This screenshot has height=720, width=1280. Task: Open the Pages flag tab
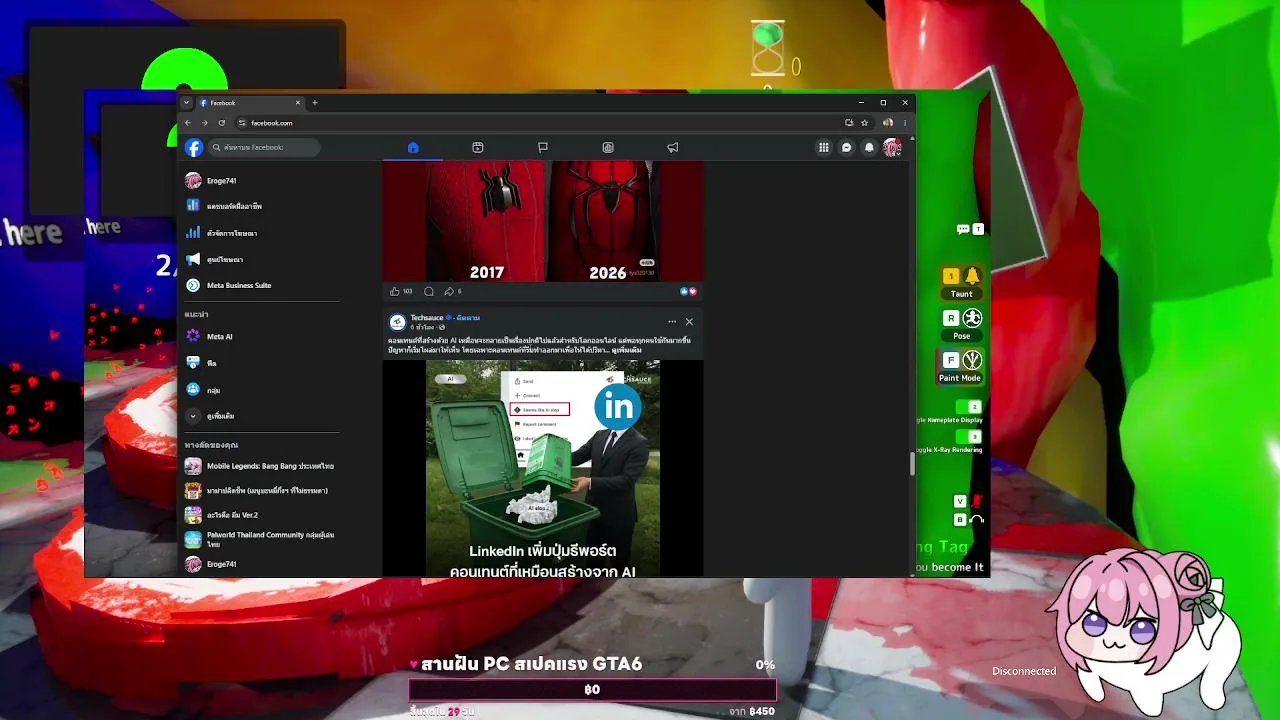coord(543,148)
